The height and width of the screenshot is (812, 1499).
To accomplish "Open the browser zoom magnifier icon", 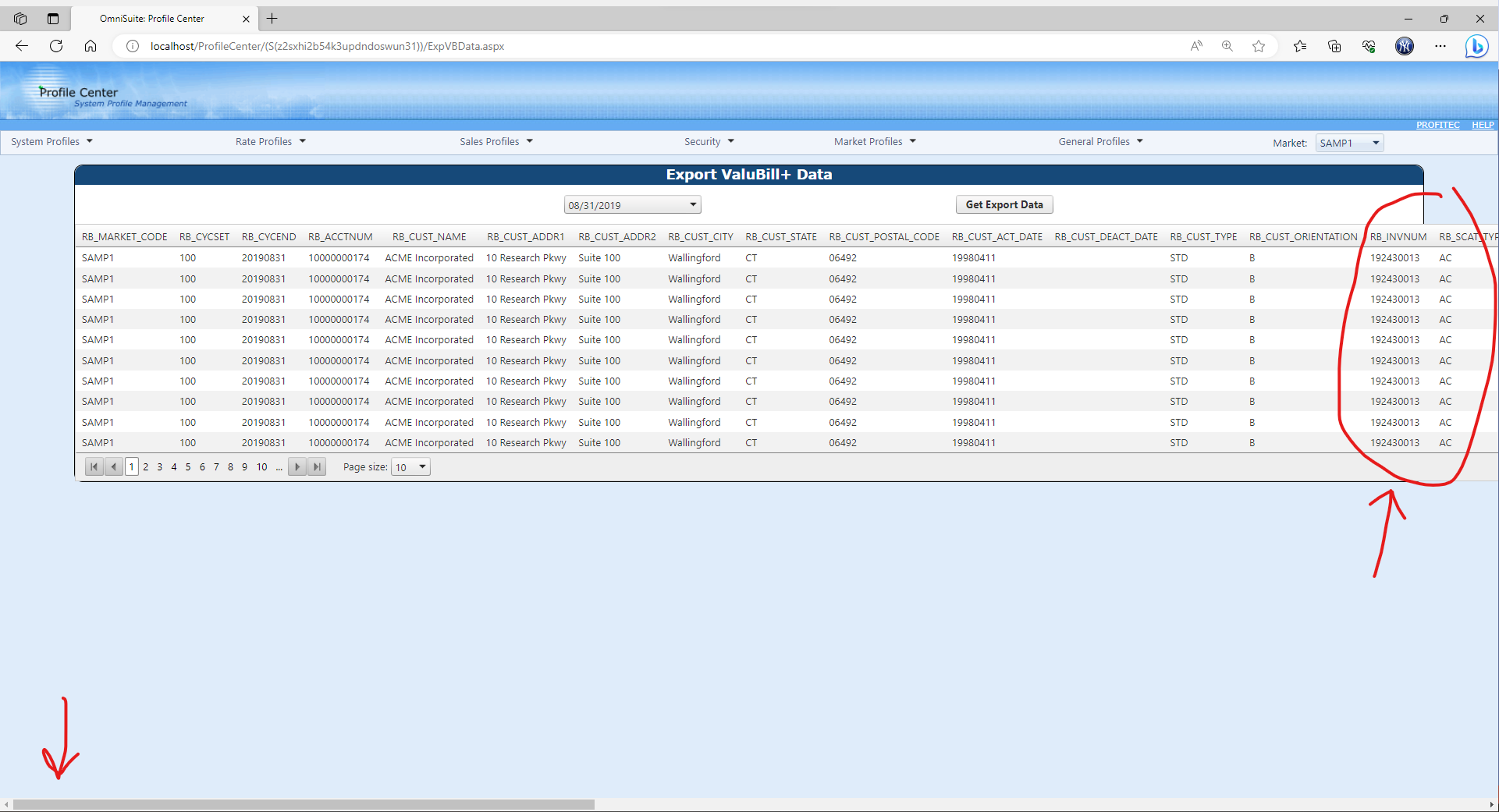I will (x=1227, y=46).
